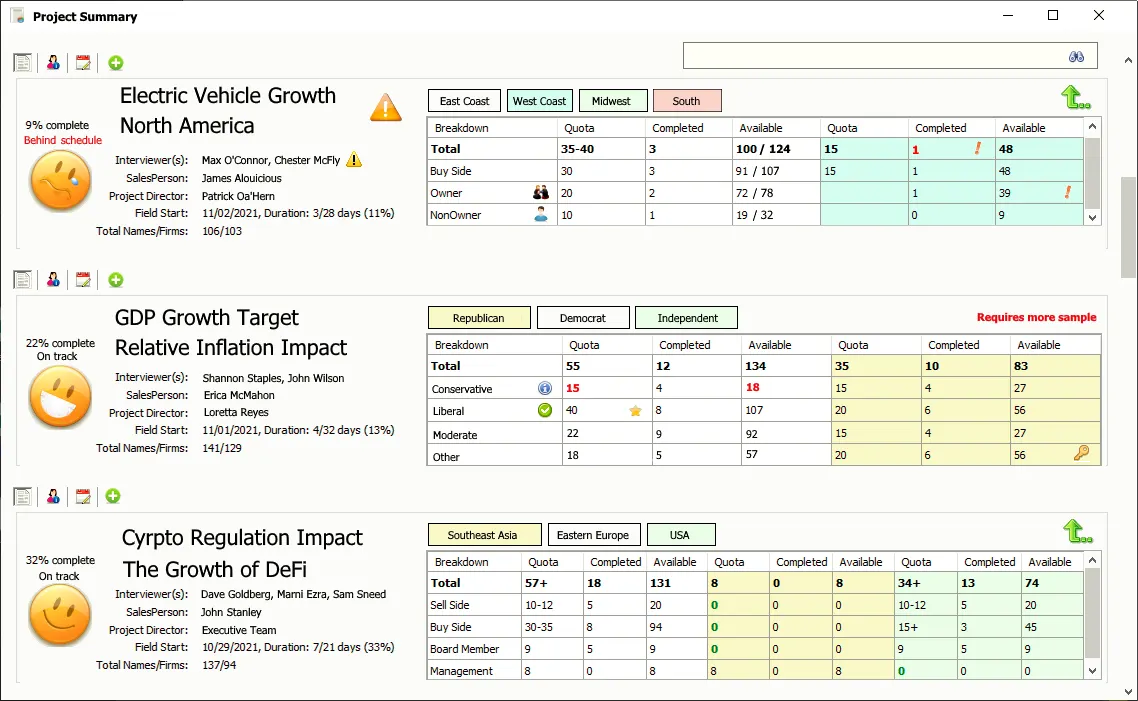Click 'Loretta Reyes' project director name

(x=236, y=412)
